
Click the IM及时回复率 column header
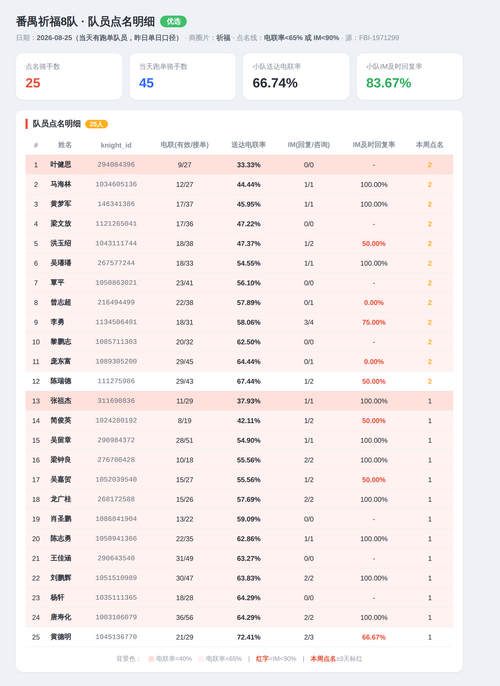click(374, 145)
